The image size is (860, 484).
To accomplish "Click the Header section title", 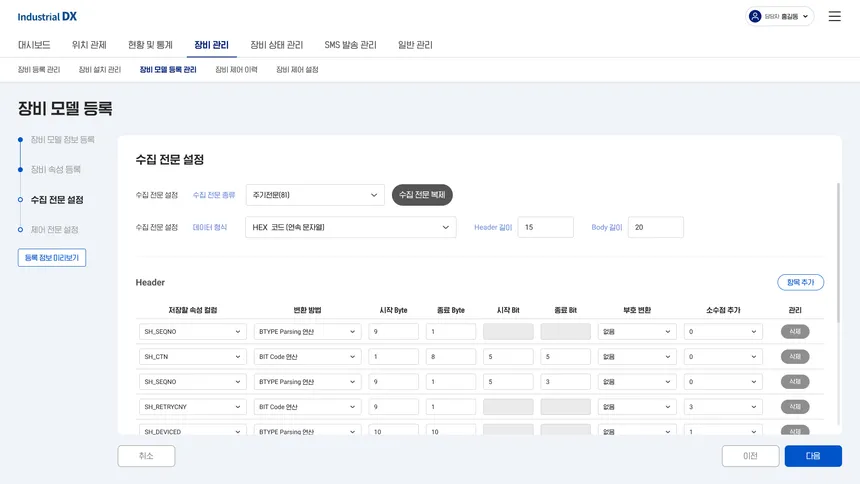I will (x=150, y=282).
